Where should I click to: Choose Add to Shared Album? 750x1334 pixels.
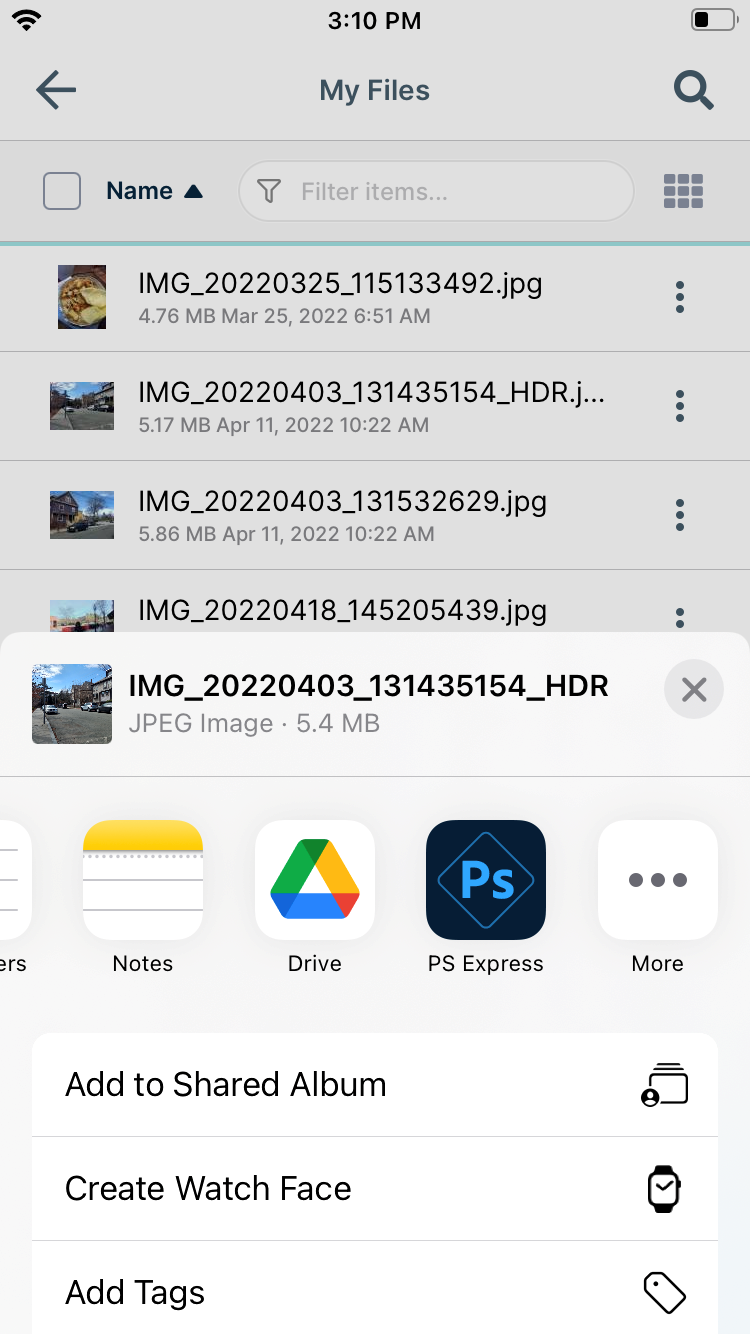click(375, 1085)
